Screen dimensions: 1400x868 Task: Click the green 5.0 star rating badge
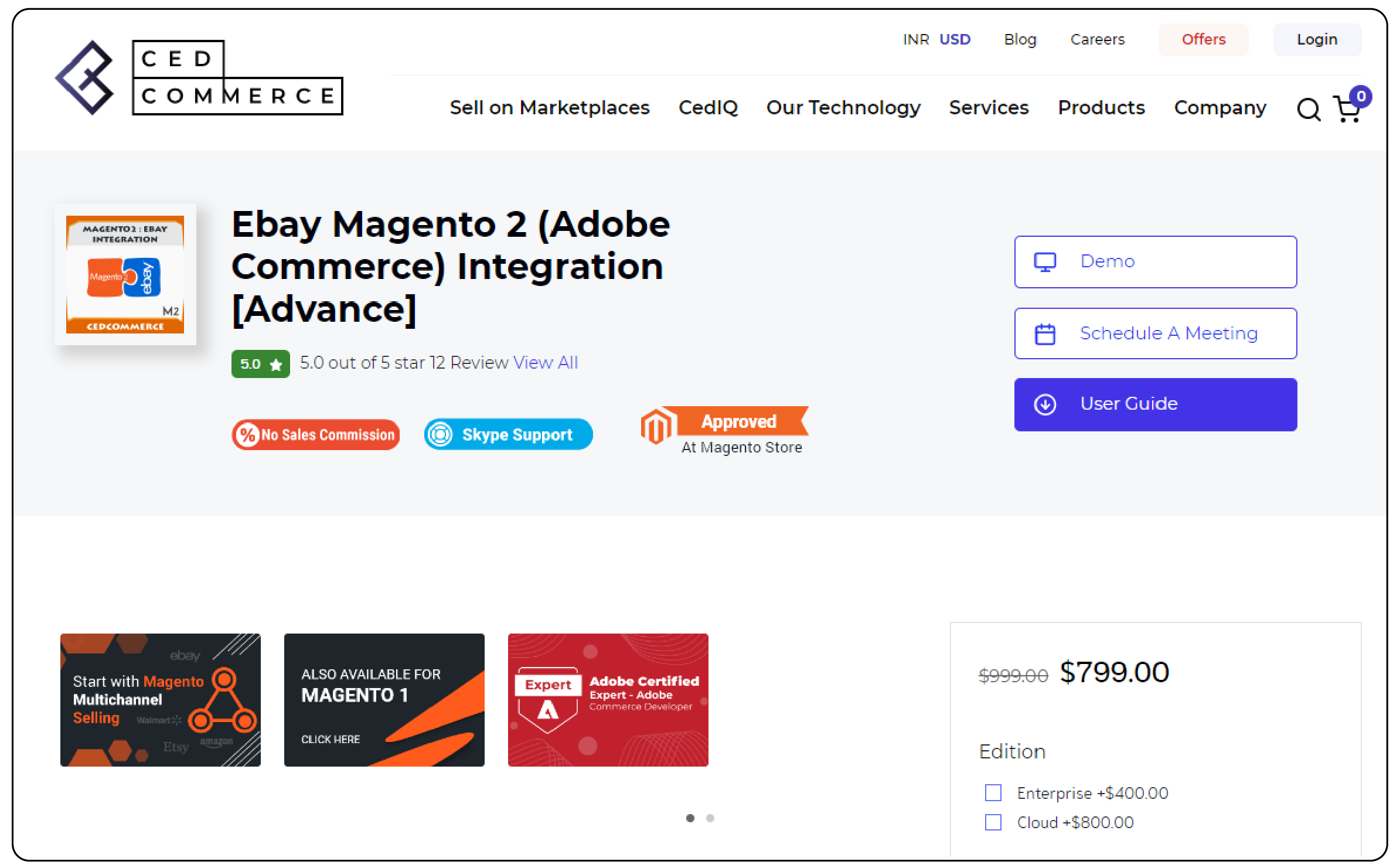260,364
